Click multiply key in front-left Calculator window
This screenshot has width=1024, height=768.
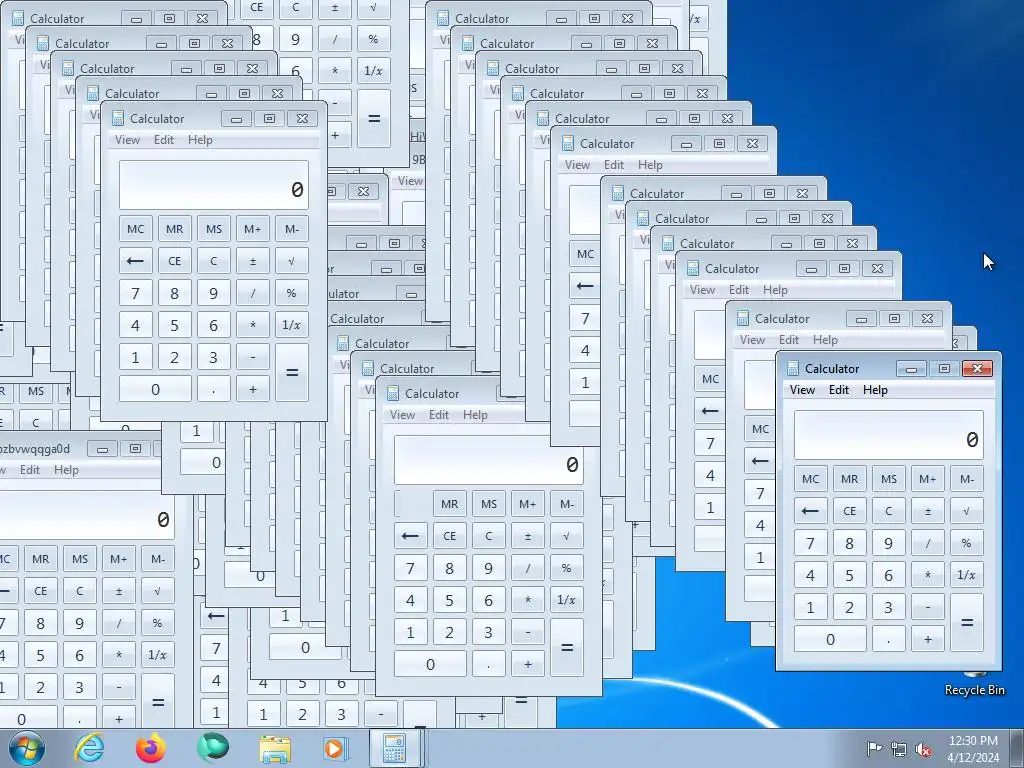point(253,325)
